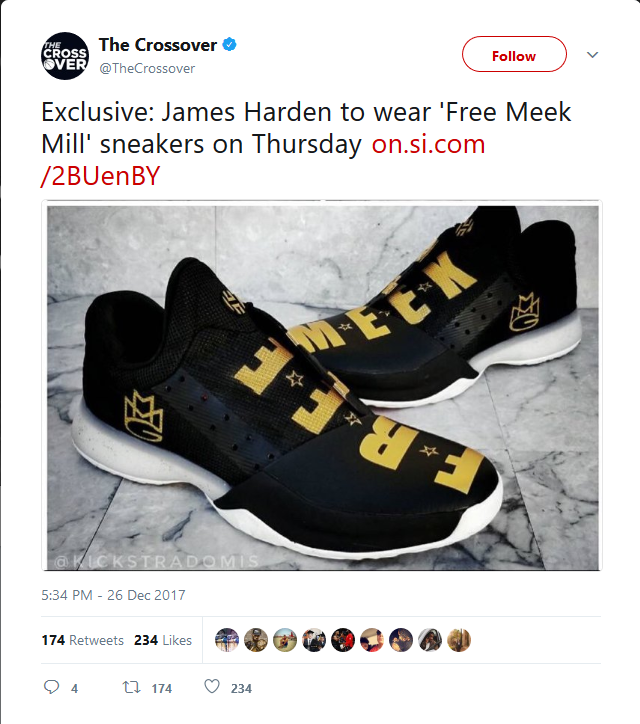The height and width of the screenshot is (724, 640).
Task: Click reply count number 4
Action: pos(74,688)
